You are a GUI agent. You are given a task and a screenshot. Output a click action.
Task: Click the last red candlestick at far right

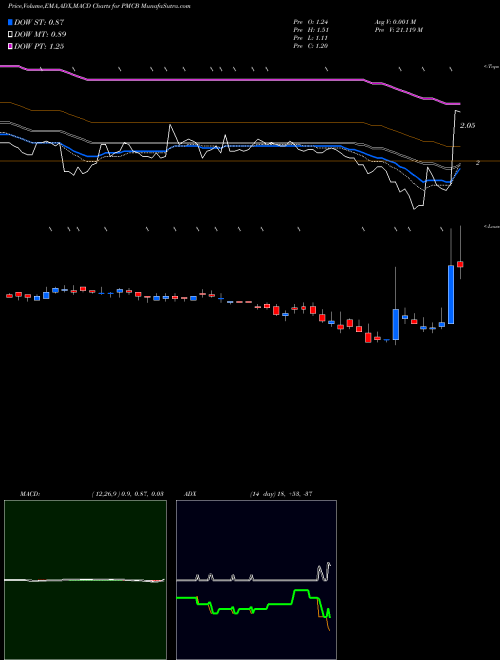(x=460, y=264)
